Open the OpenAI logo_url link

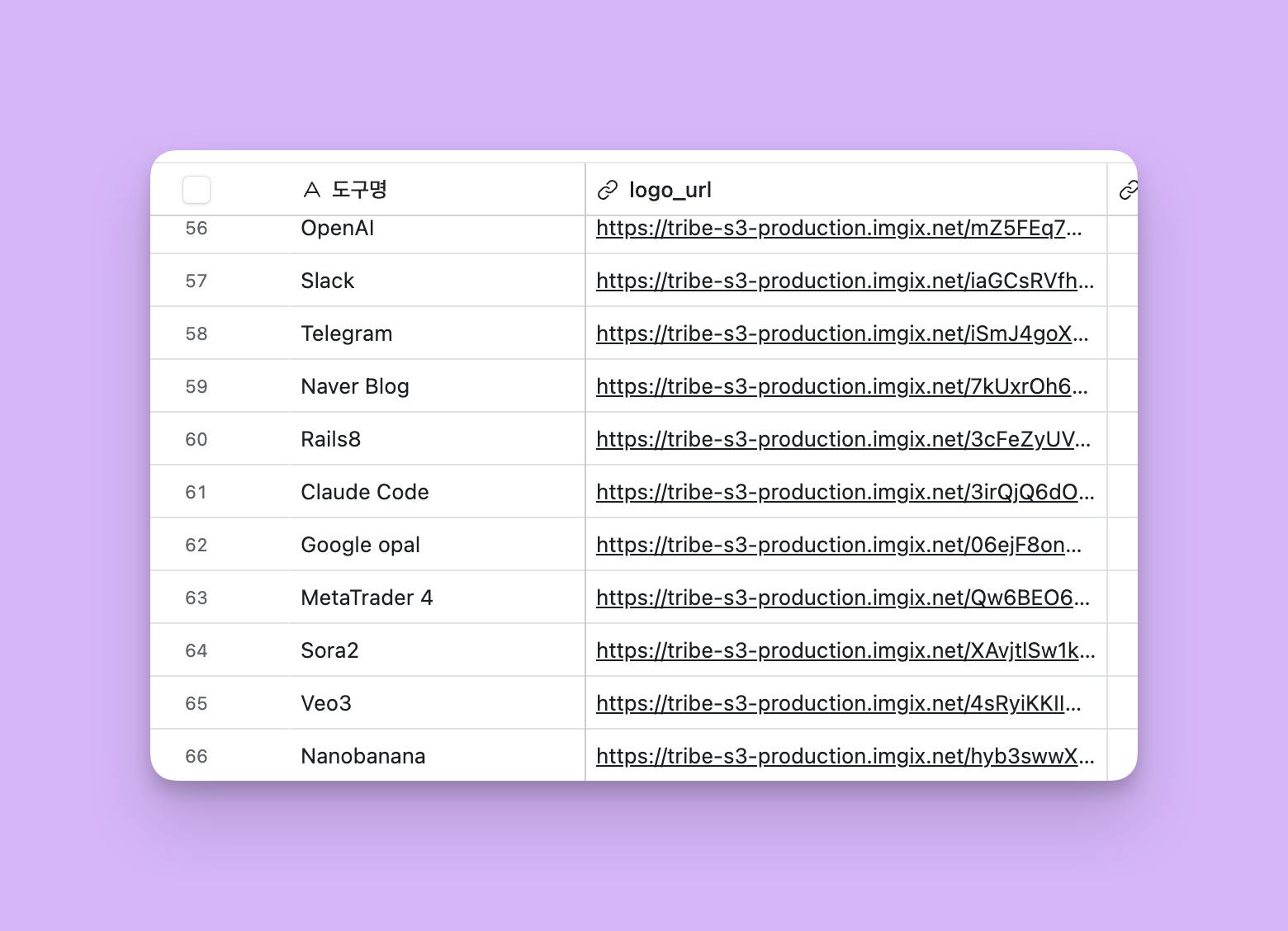point(840,228)
